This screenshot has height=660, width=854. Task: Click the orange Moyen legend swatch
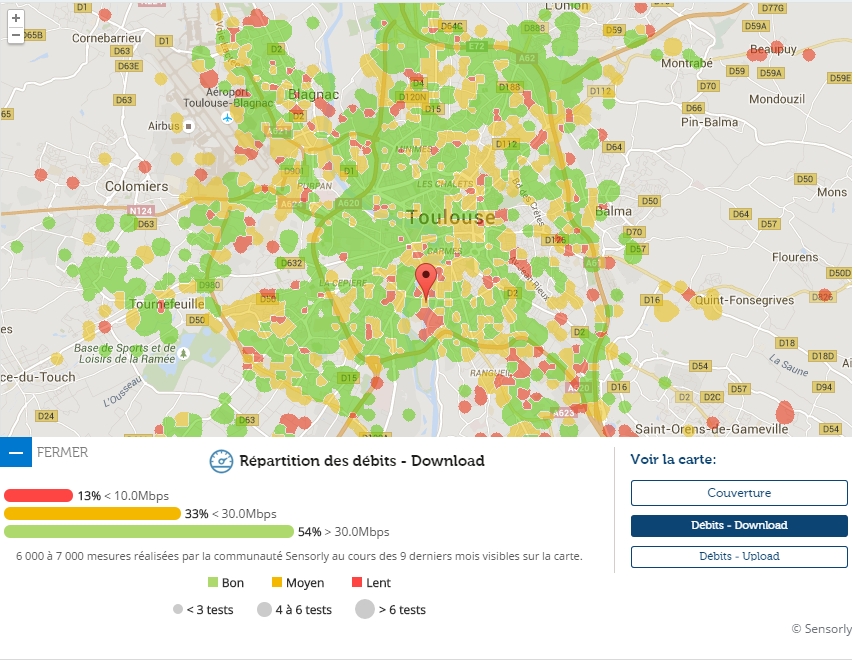277,583
